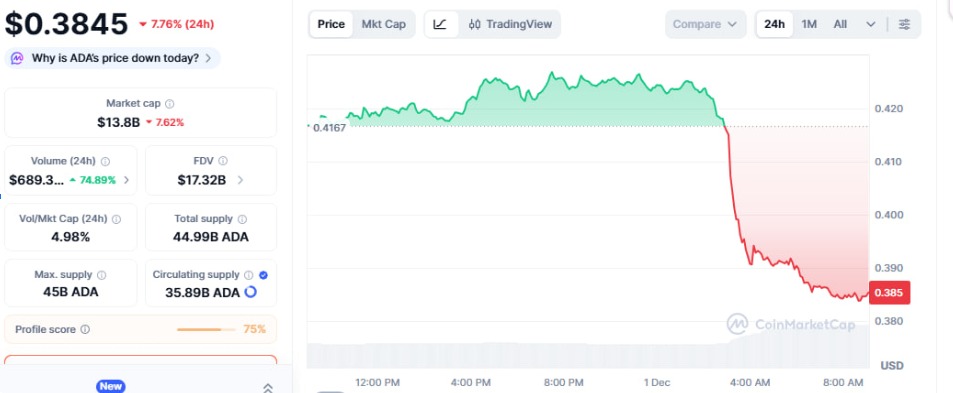
Task: Click the candlestick icon on TradingView button
Action: tap(475, 24)
